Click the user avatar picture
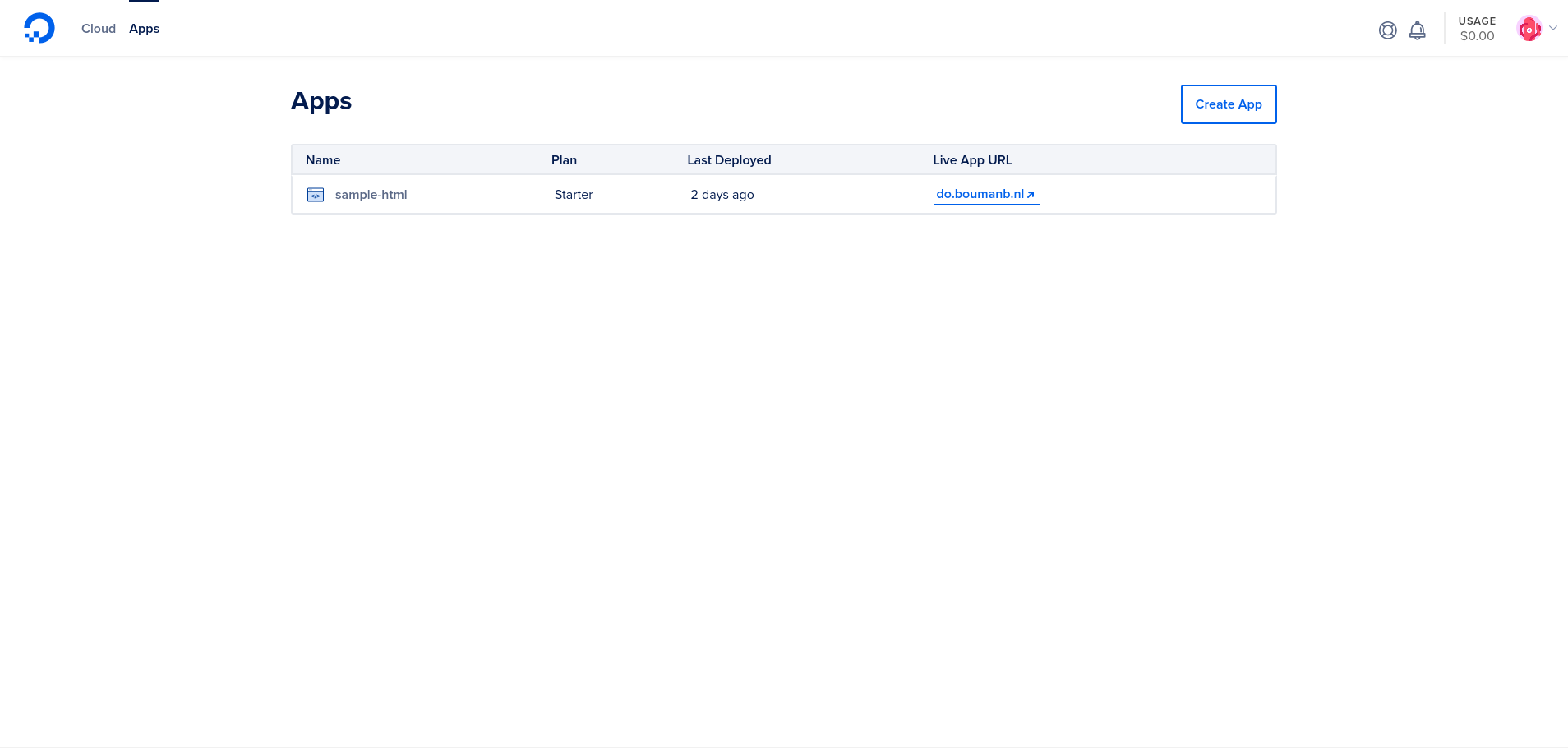The width and height of the screenshot is (1568, 748). 1529,29
